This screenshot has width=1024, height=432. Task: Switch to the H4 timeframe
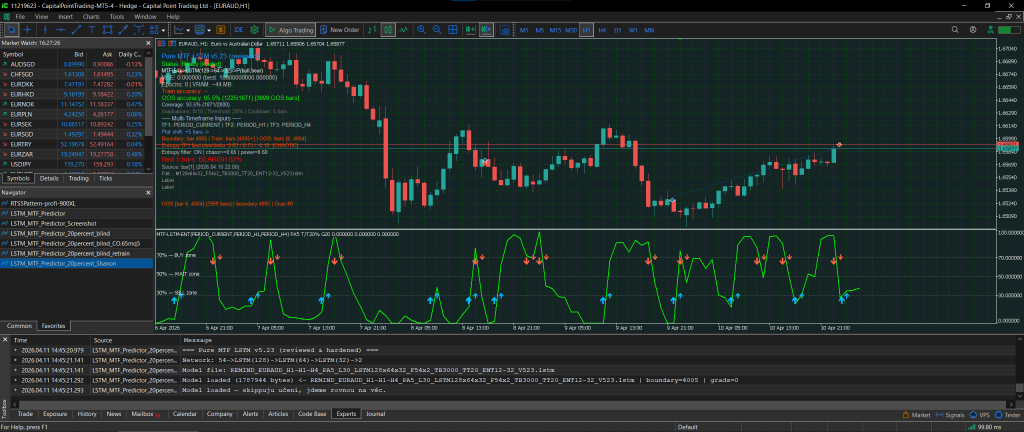coord(602,30)
